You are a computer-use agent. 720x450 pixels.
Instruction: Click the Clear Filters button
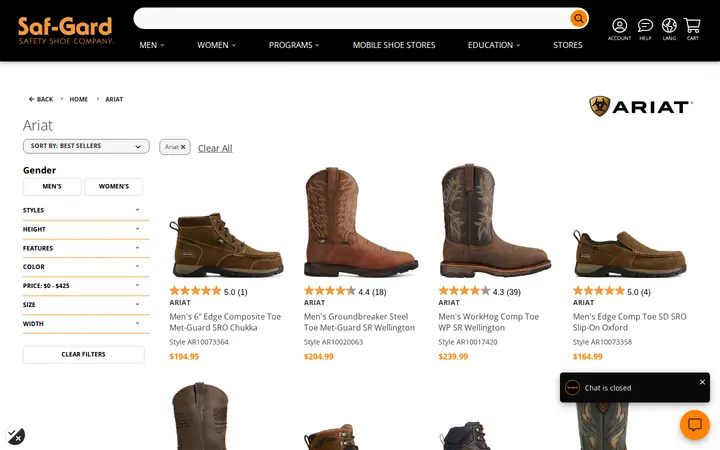pos(84,354)
